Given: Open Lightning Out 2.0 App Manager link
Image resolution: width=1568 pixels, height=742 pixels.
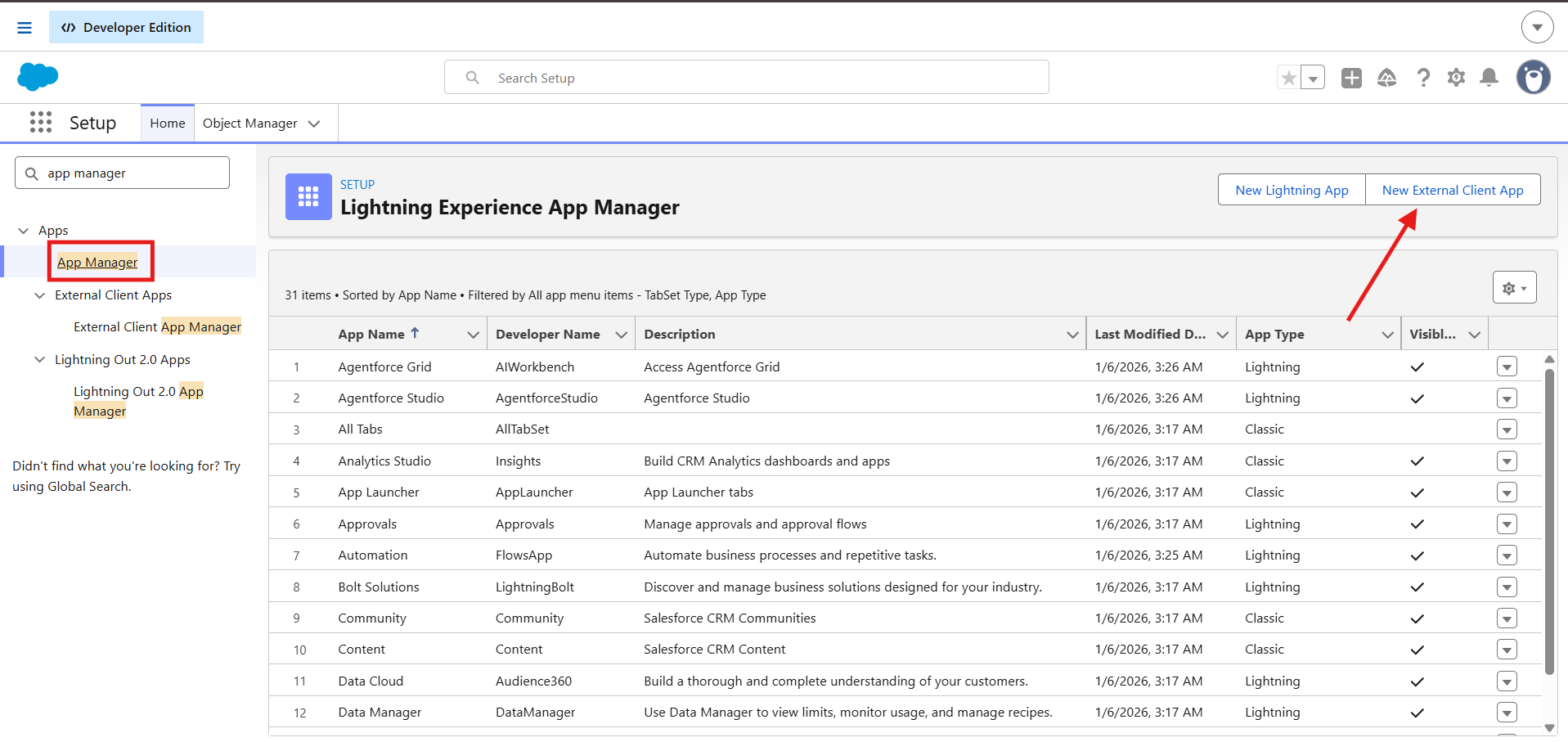Looking at the screenshot, I should click(138, 401).
